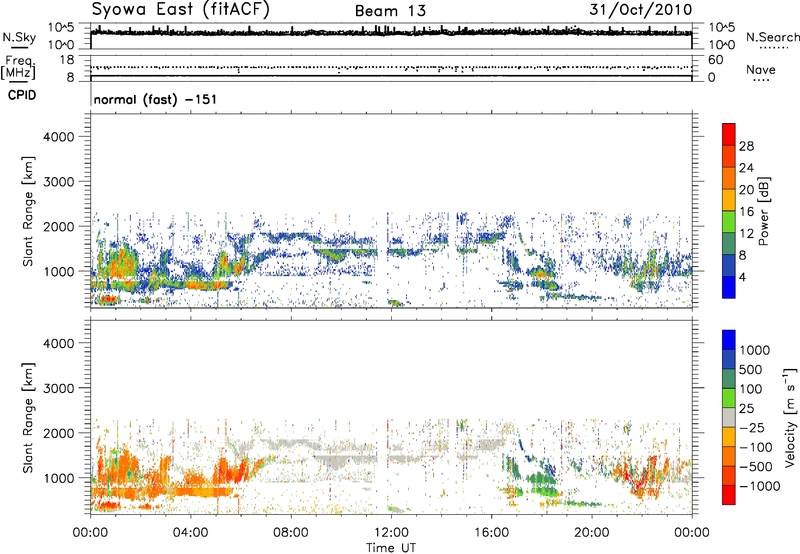Viewport: 800px width, 554px height.
Task: Click the "Nave" legend label
Action: point(761,69)
